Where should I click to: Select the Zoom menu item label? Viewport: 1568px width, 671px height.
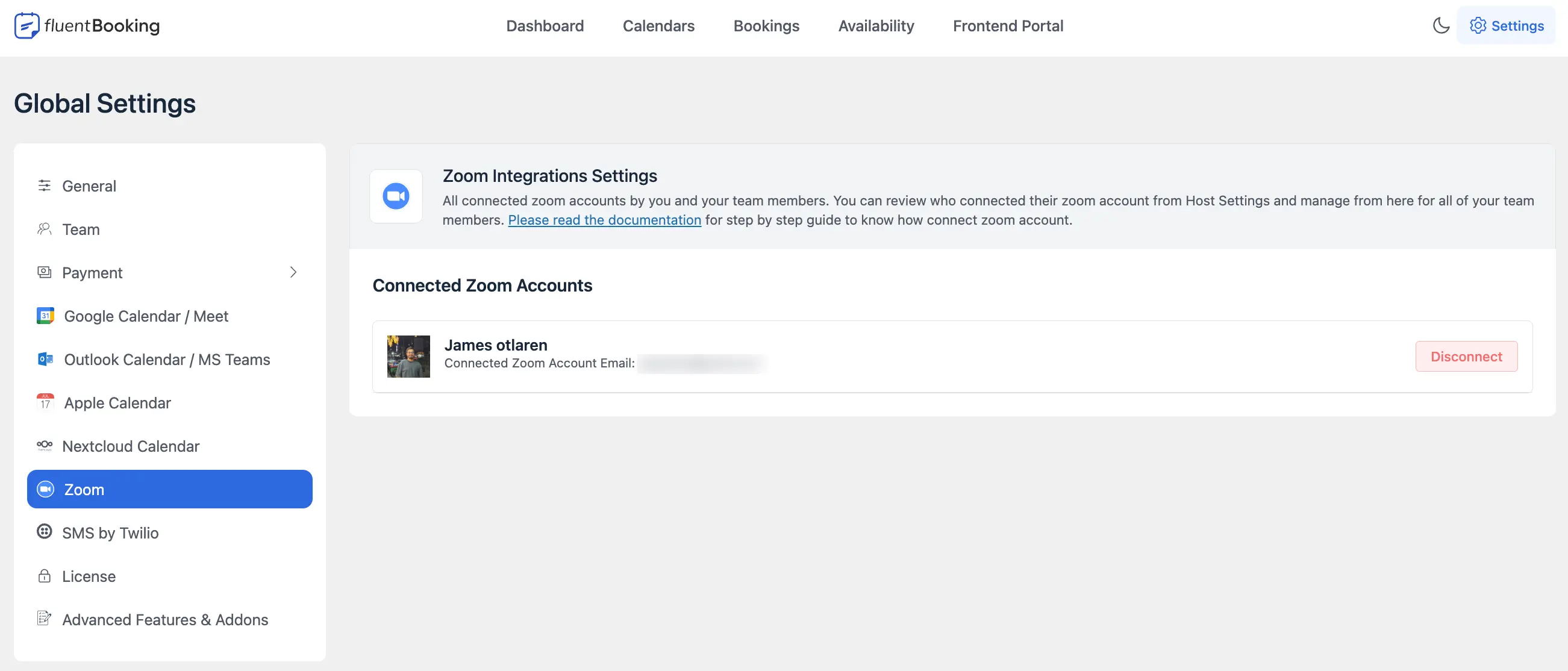tap(84, 489)
